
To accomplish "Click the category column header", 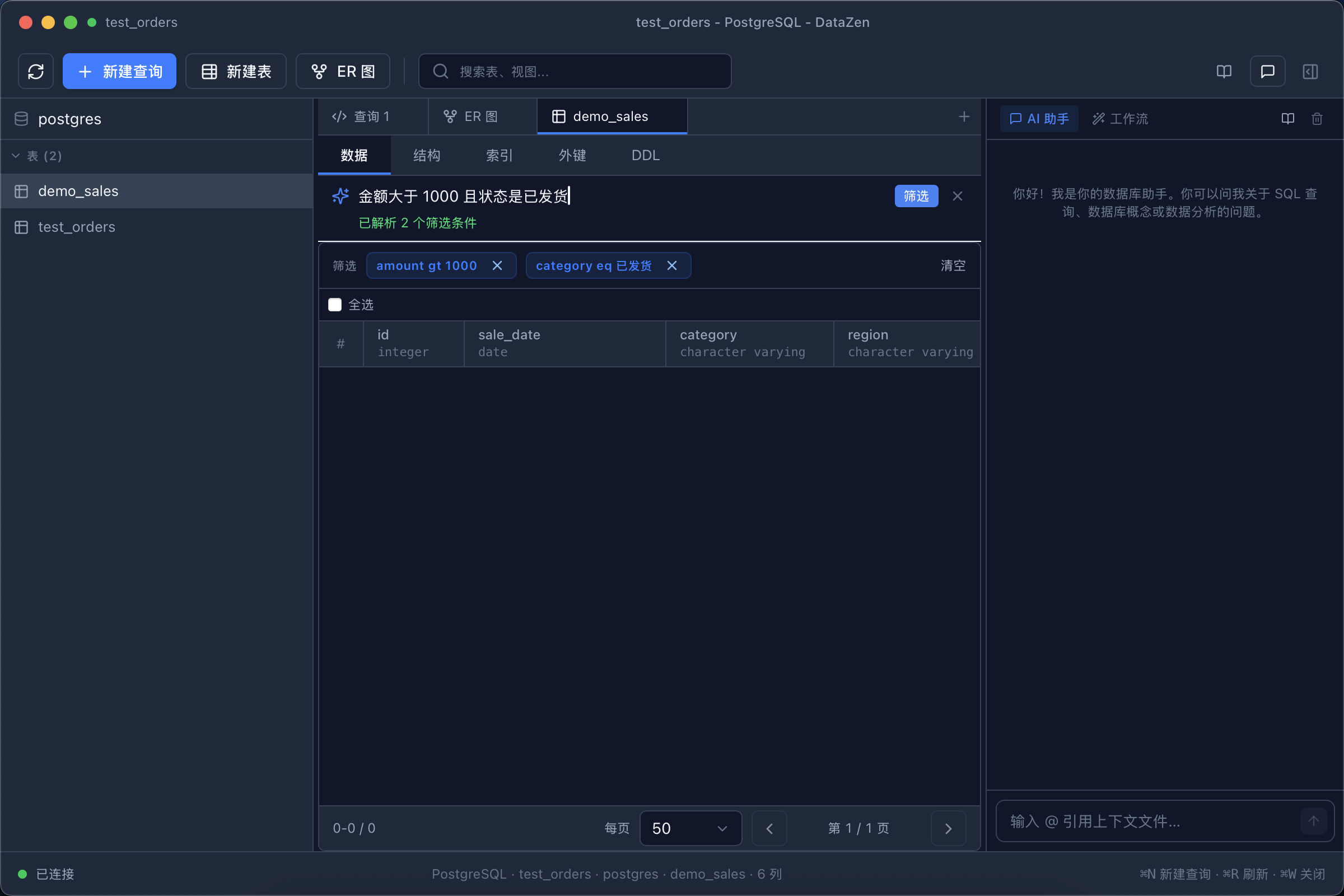I will pos(749,343).
